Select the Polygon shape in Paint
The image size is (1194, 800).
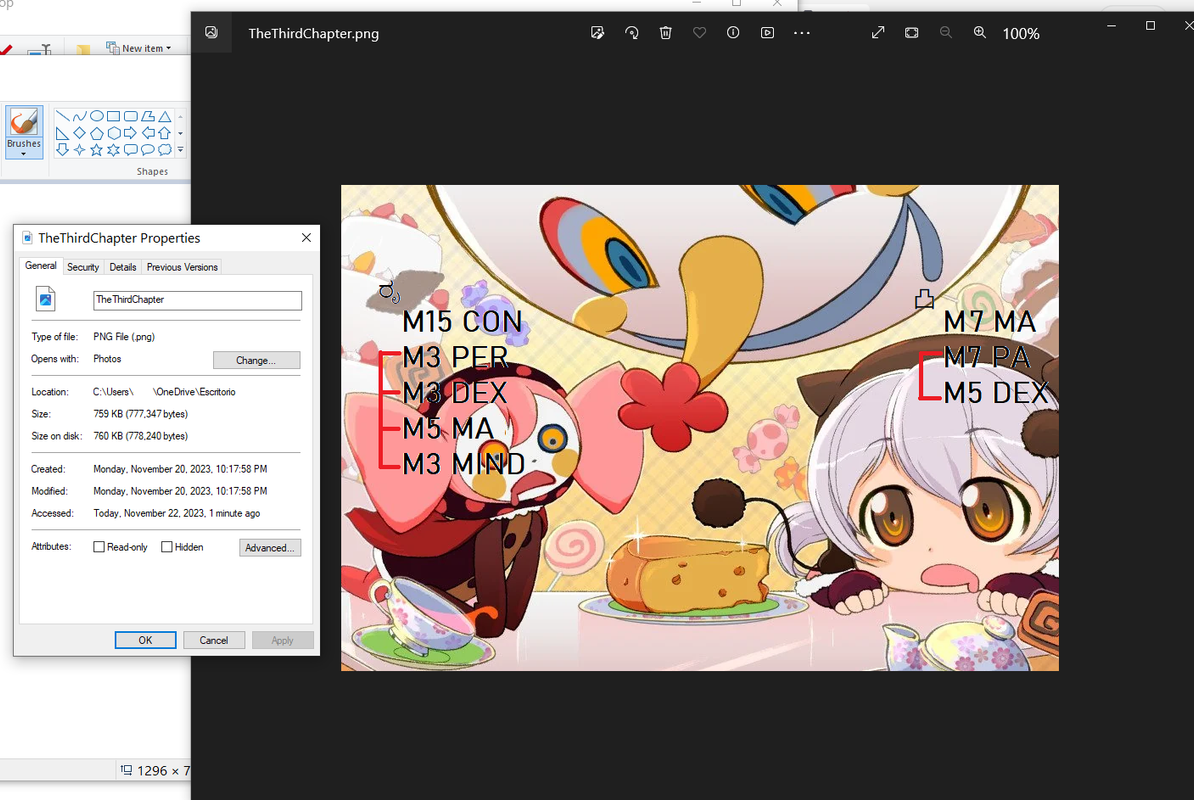point(148,116)
